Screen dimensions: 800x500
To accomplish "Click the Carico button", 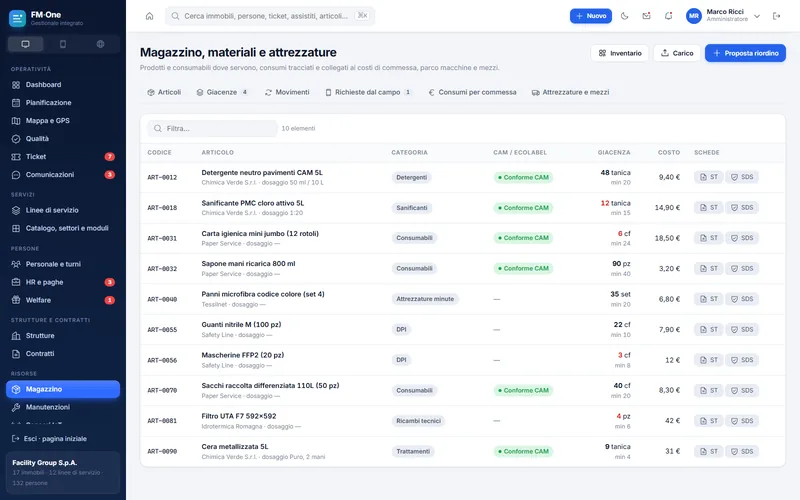I will pyautogui.click(x=677, y=53).
